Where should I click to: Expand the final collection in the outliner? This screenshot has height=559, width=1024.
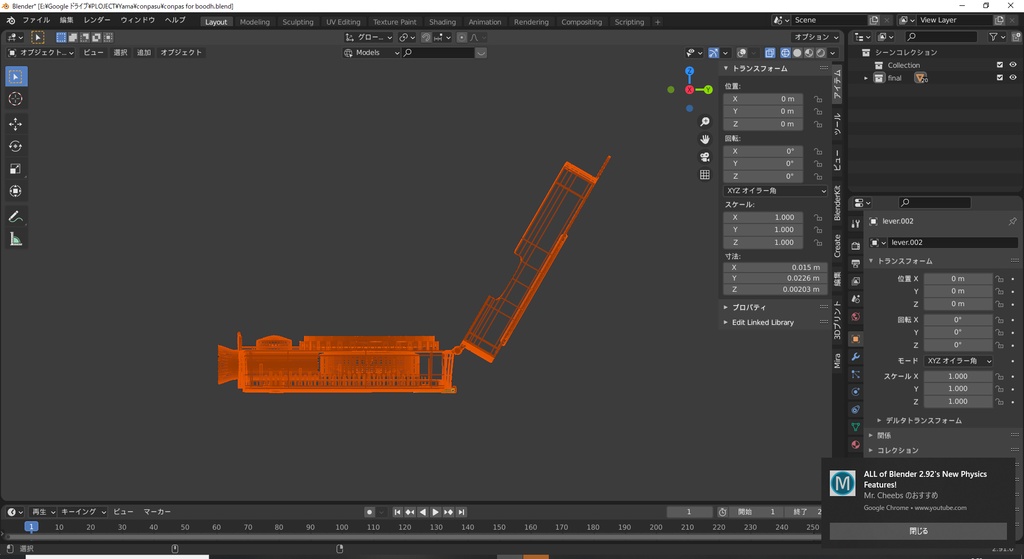[867, 78]
